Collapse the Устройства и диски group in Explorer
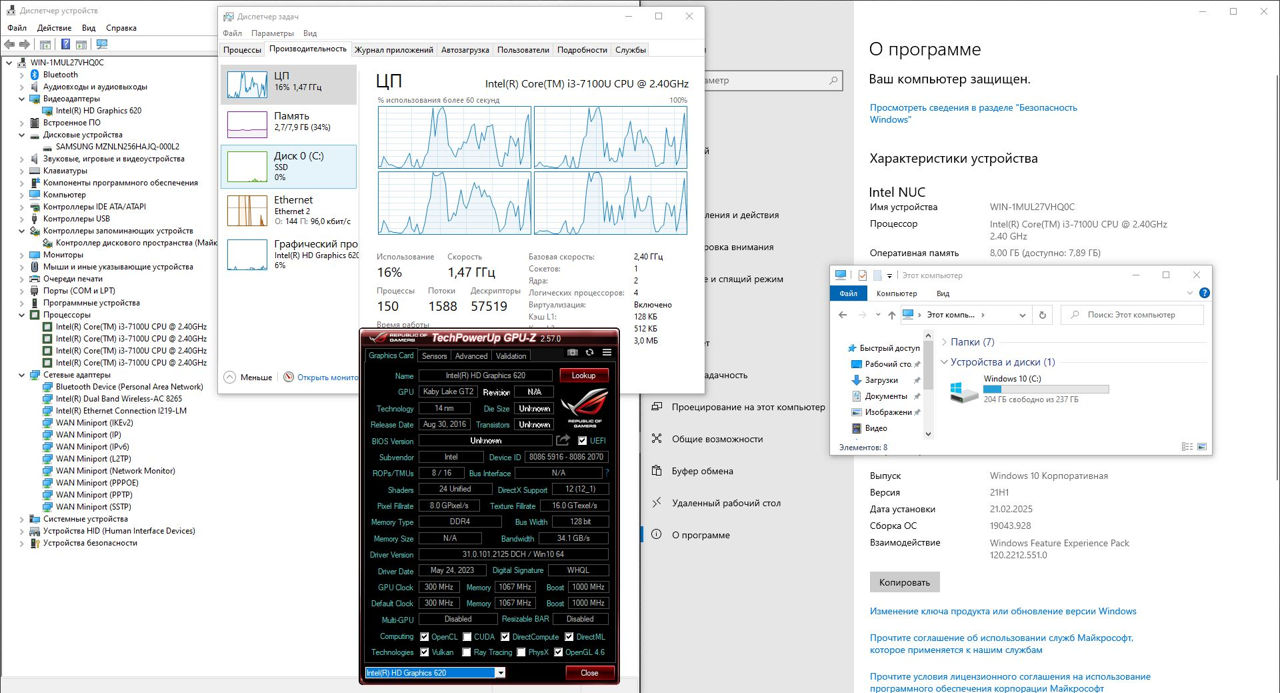Screen dimensions: 1280x693 click(944, 362)
